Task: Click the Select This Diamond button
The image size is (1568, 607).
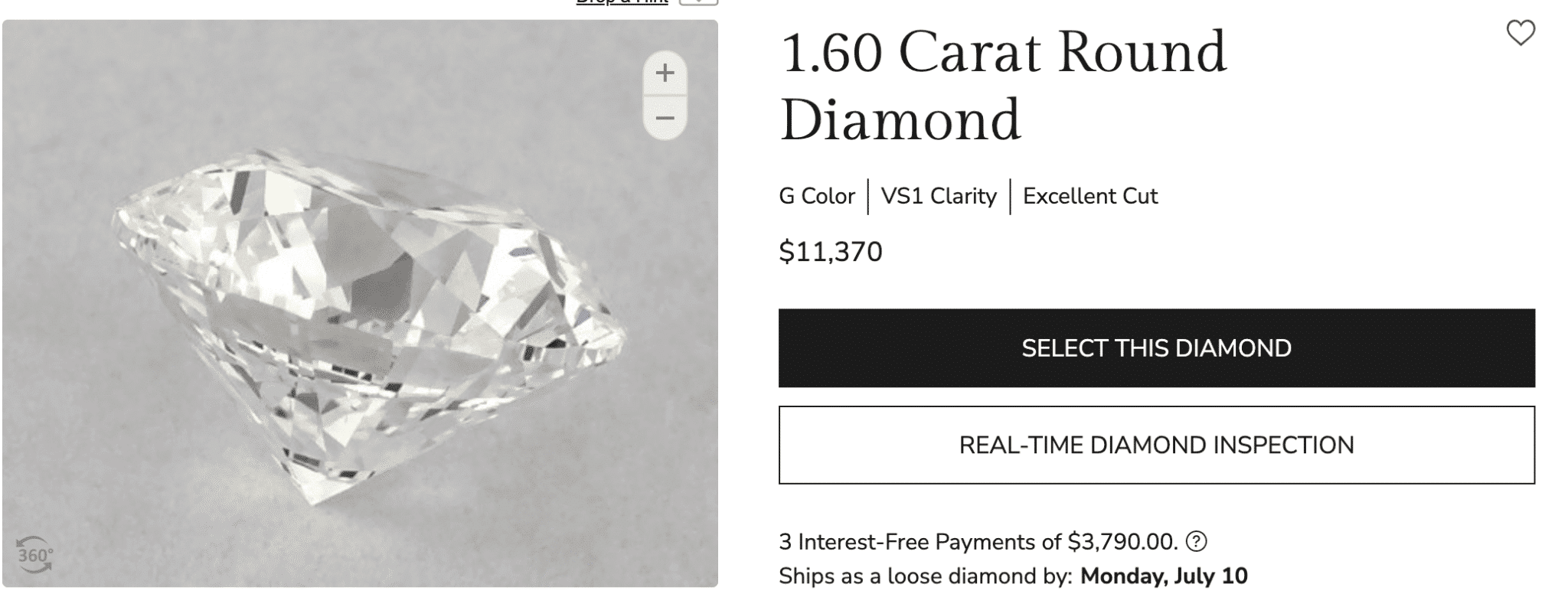Action: pos(1156,348)
